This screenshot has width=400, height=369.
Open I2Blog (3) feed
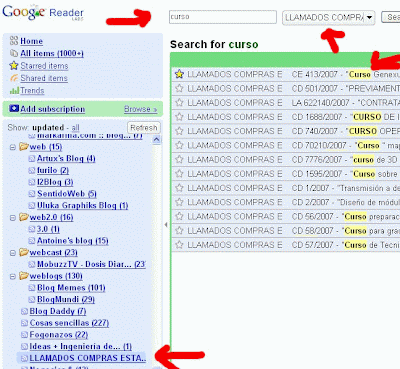[x=55, y=182]
